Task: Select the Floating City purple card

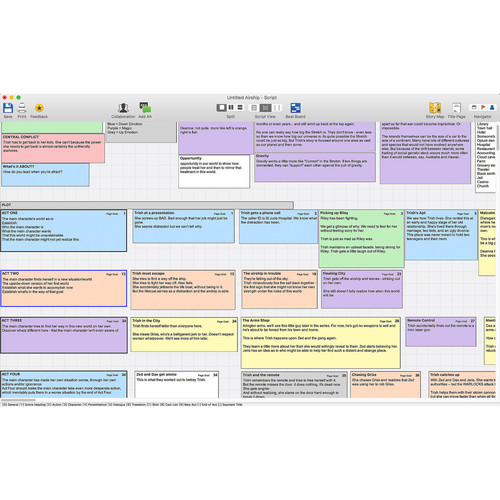Action: click(x=362, y=289)
